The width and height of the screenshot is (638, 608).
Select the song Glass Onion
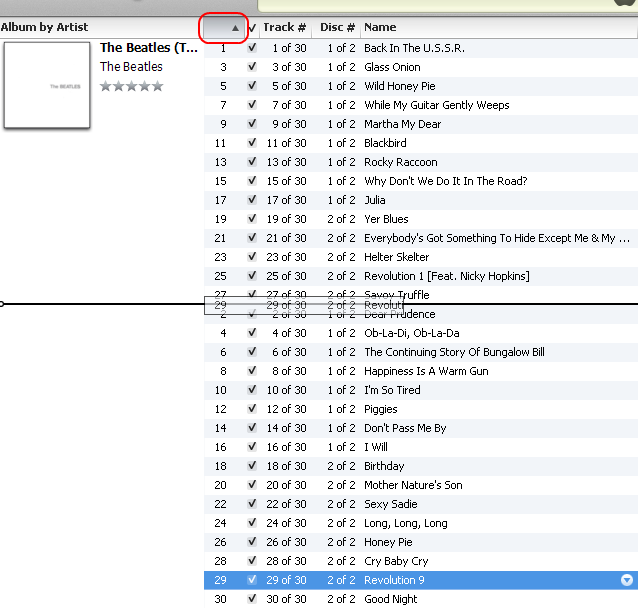(392, 67)
